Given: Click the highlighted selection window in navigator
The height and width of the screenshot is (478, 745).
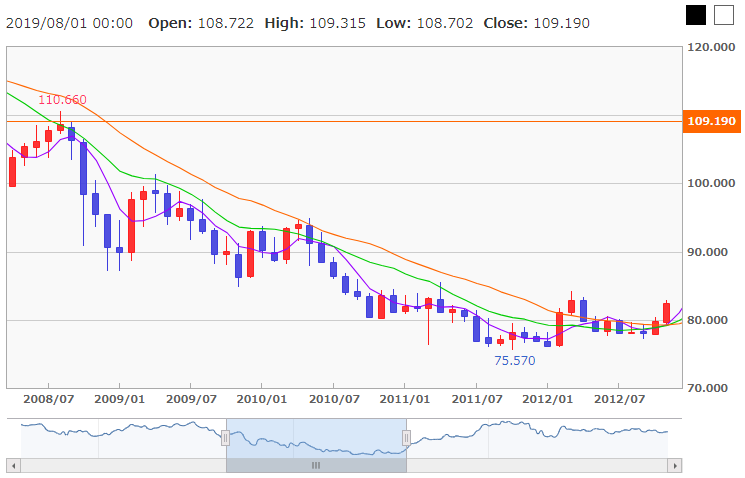Looking at the screenshot, I should (x=316, y=439).
